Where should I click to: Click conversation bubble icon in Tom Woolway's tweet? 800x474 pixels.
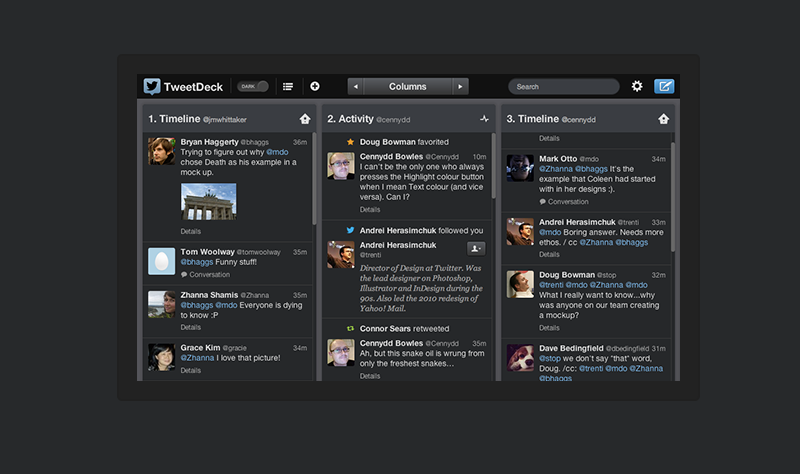pos(184,275)
